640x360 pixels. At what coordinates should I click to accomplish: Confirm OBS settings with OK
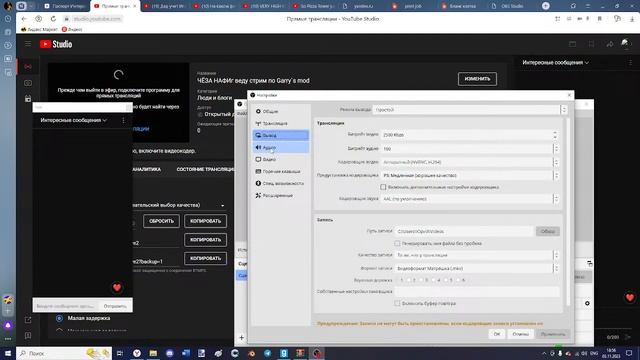pos(497,334)
